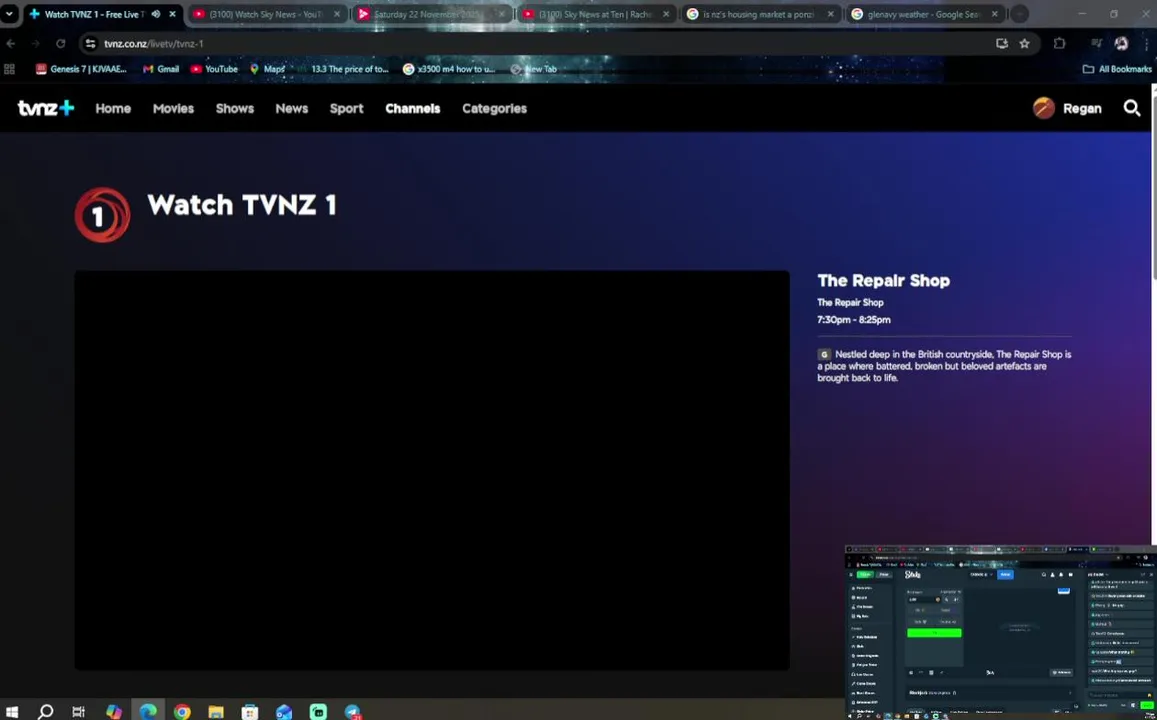Viewport: 1157px width, 720px height.
Task: Open the Sport section
Action: [346, 108]
